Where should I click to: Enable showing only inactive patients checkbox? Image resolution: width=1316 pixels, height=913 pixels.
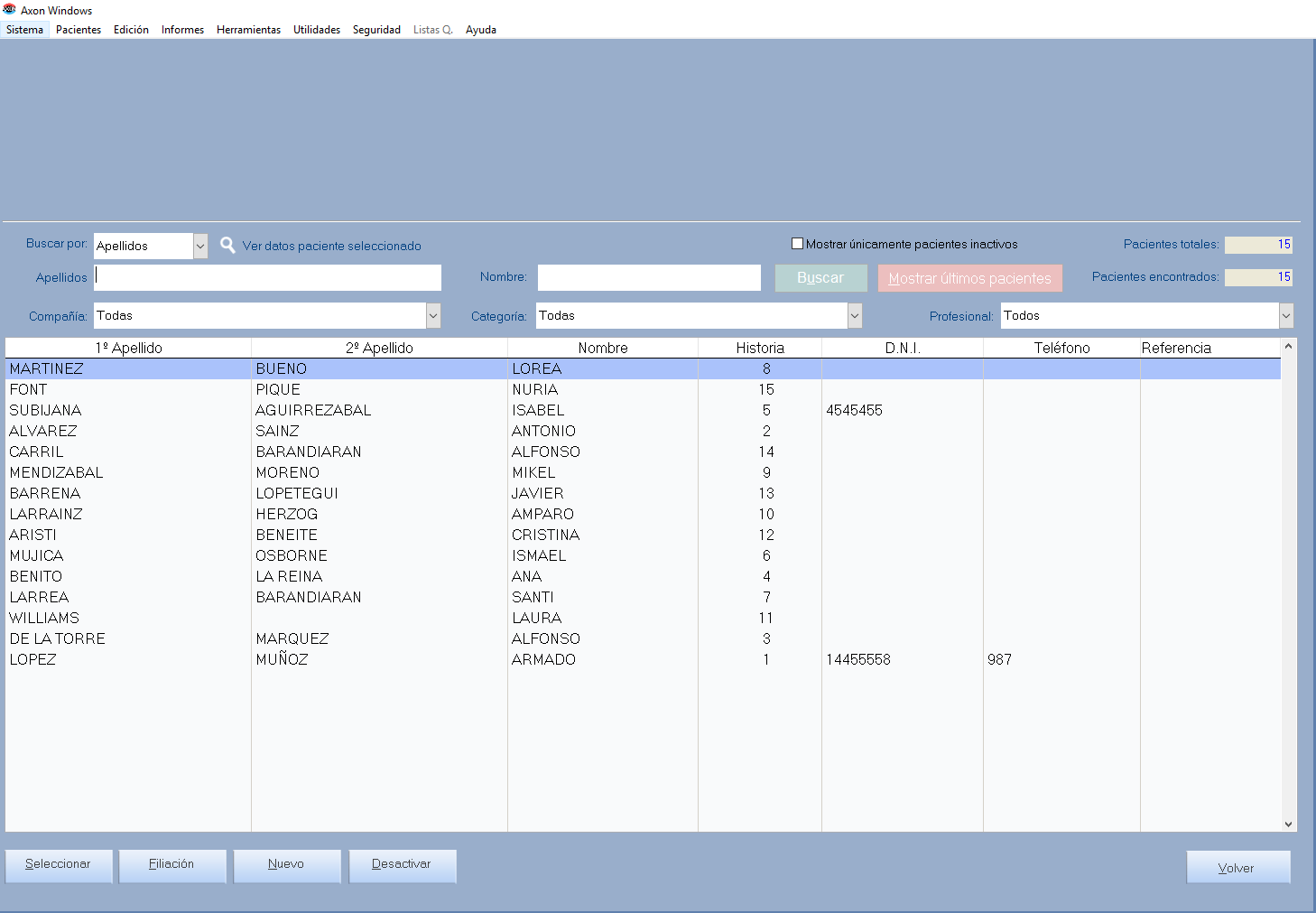[x=797, y=244]
